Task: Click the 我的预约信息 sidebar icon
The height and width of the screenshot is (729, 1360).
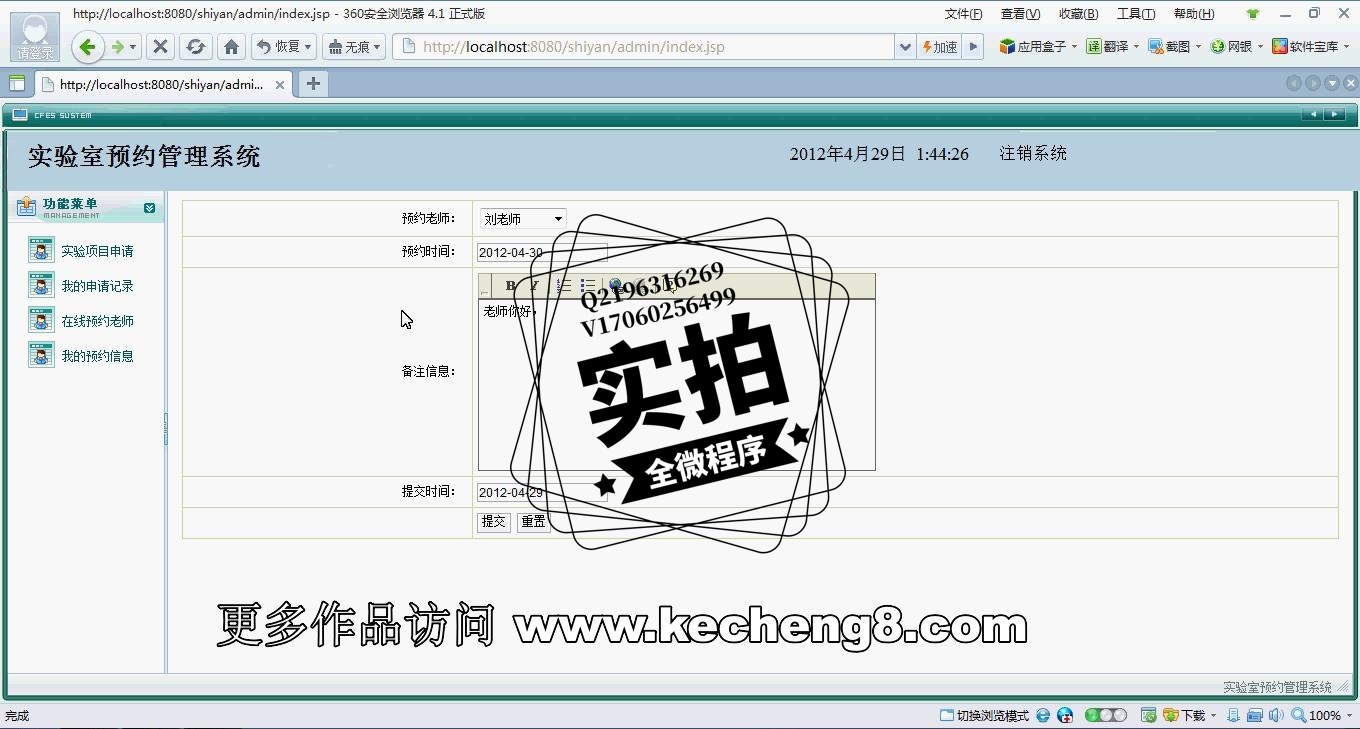Action: (41, 355)
